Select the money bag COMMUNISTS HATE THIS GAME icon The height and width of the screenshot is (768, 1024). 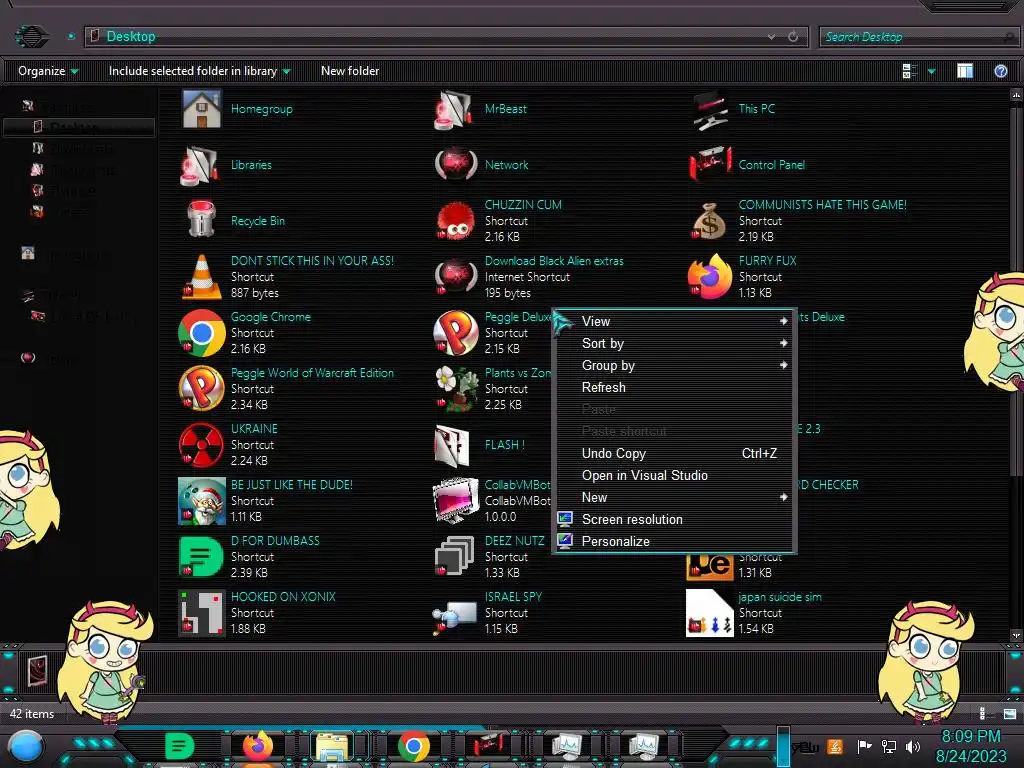coord(709,221)
